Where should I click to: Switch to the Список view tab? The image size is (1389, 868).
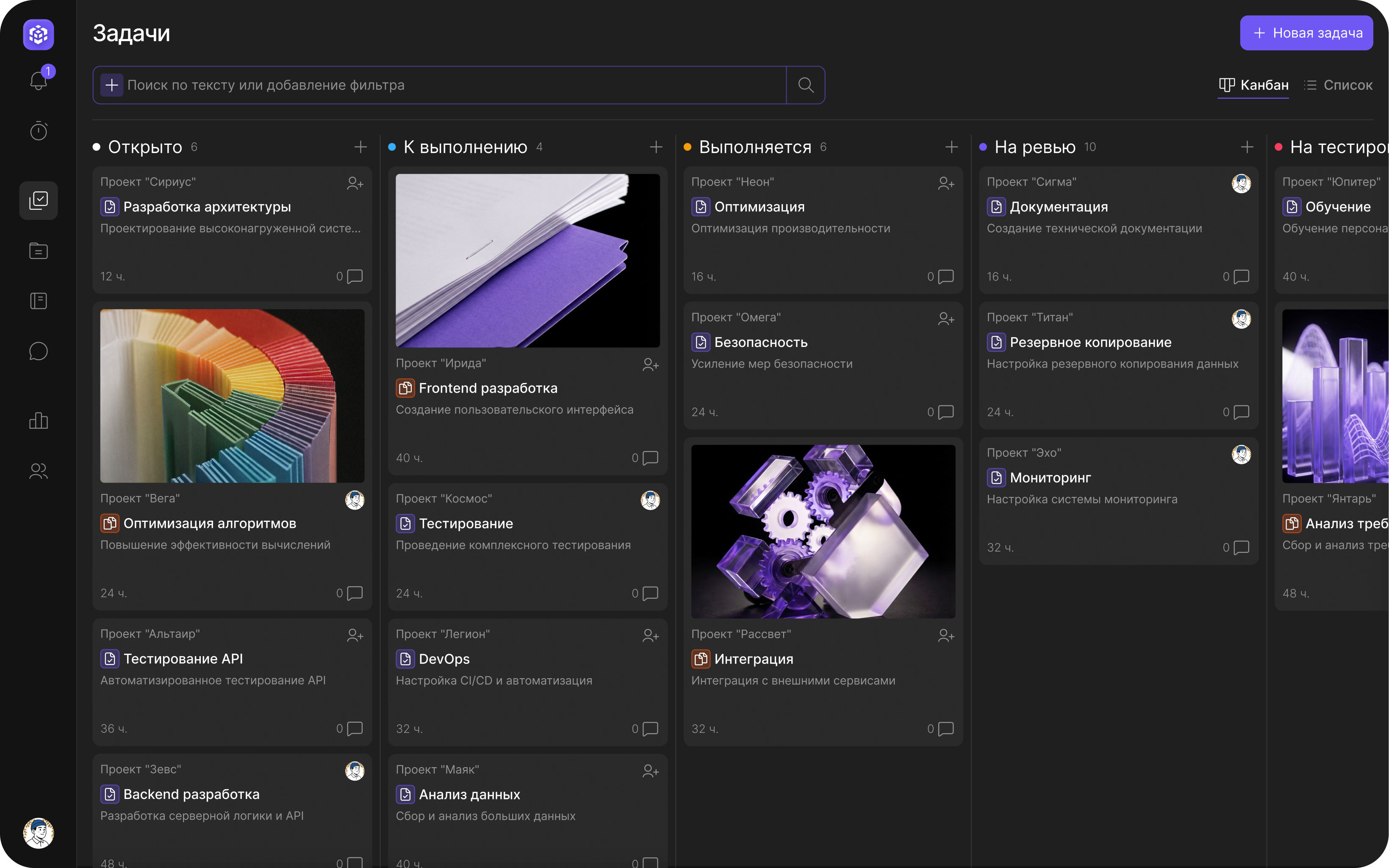pos(1338,85)
